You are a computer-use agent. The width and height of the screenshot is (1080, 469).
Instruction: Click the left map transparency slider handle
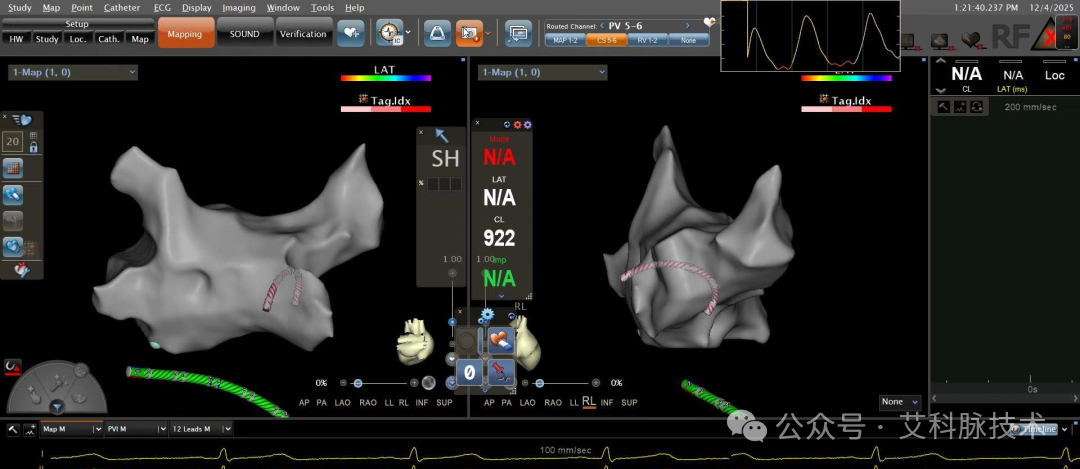[x=357, y=383]
